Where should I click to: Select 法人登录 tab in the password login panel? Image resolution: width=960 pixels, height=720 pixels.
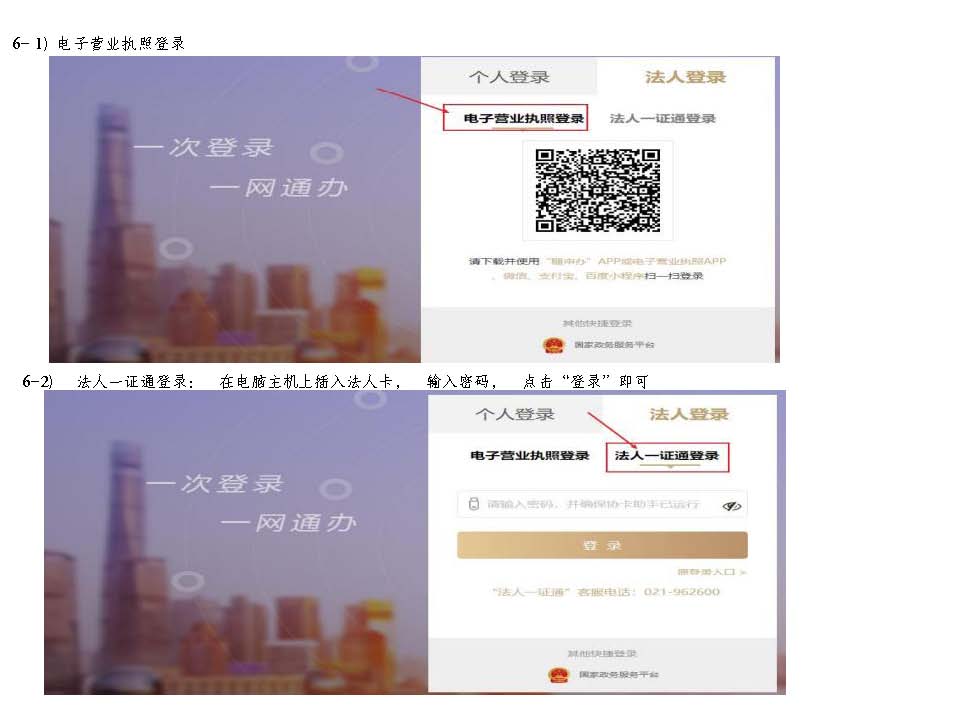pyautogui.click(x=689, y=414)
